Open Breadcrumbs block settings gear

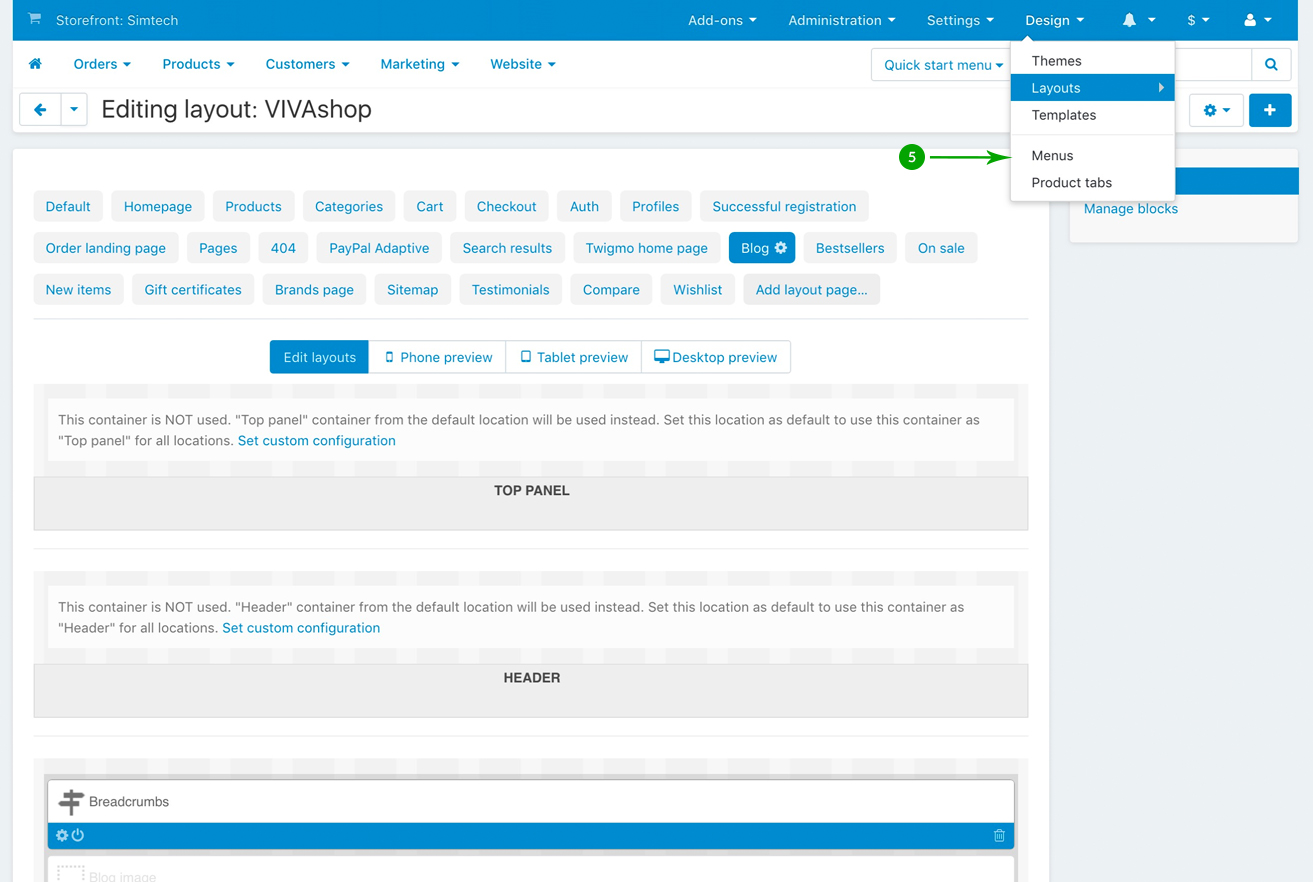tap(62, 836)
